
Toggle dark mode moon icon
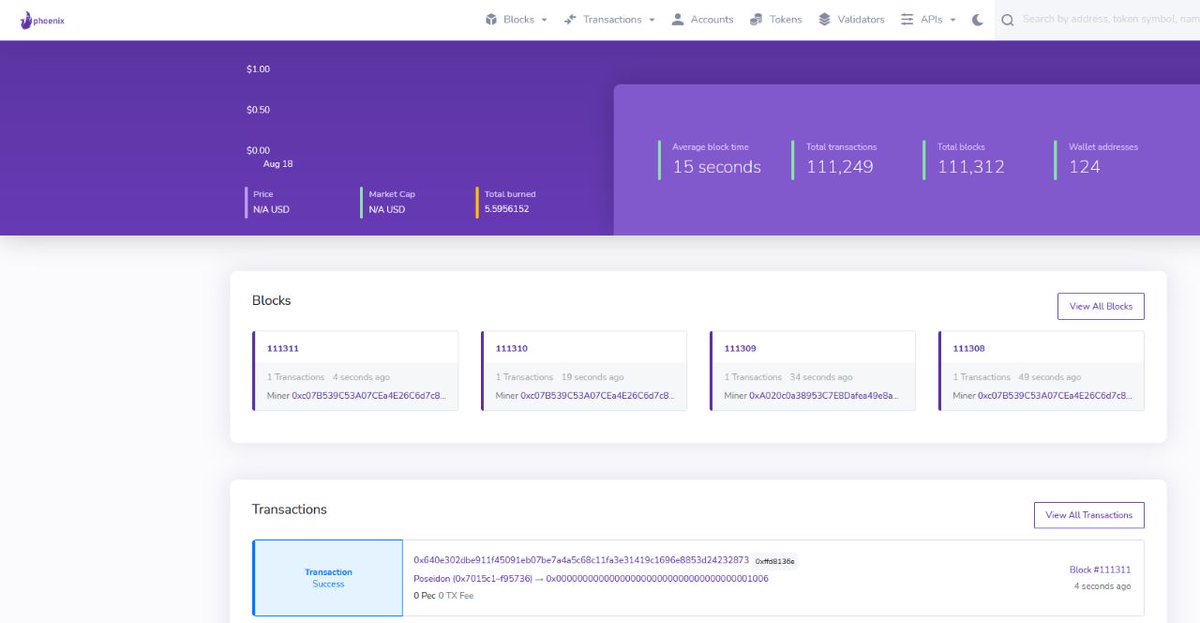tap(978, 19)
